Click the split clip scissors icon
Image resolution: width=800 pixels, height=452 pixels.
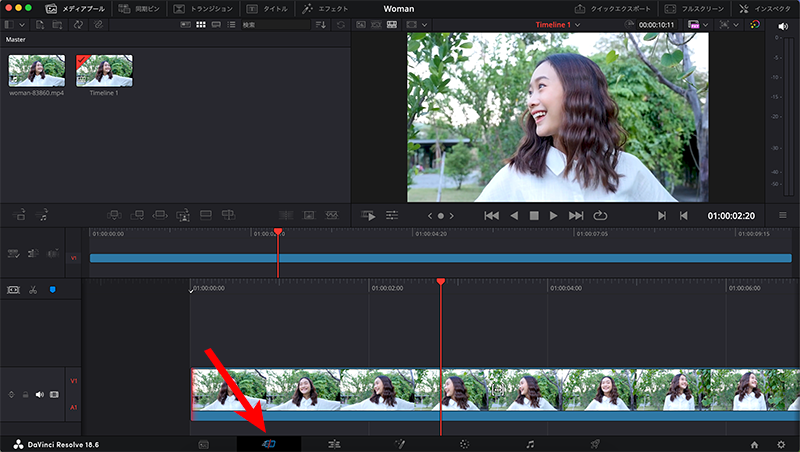33,290
